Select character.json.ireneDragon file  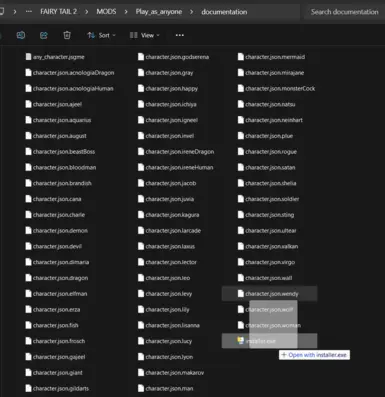(176, 152)
